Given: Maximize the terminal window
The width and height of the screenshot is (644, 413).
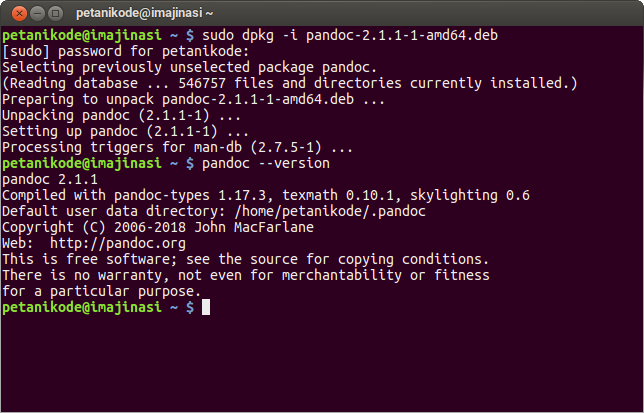Looking at the screenshot, I should click(x=54, y=13).
